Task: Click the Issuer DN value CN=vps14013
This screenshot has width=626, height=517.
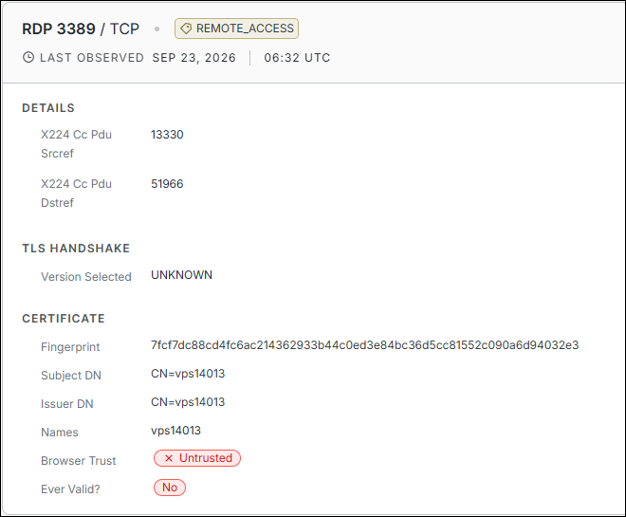Action: [188, 402]
